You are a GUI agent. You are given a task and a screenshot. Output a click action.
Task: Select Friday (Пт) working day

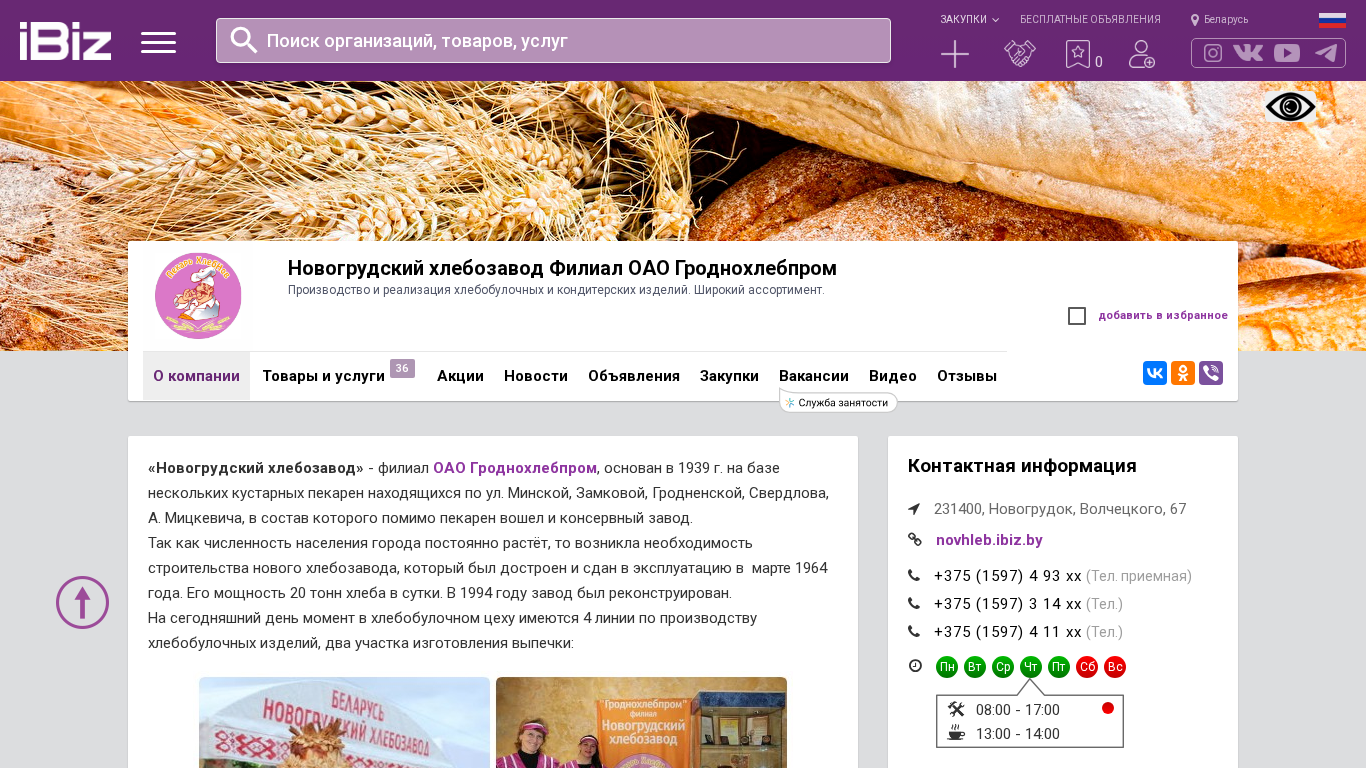coord(1059,667)
